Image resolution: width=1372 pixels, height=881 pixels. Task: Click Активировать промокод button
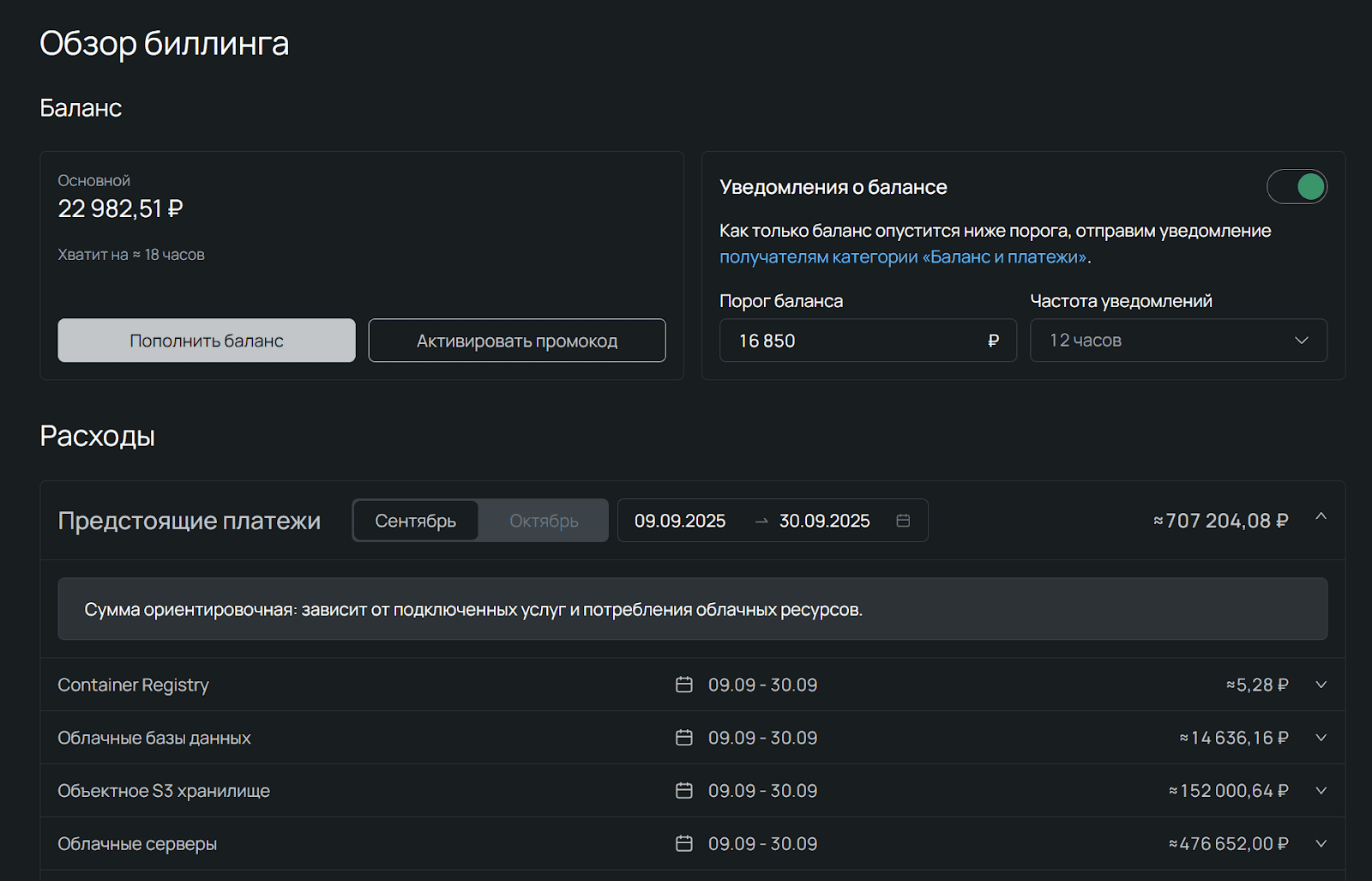[517, 341]
